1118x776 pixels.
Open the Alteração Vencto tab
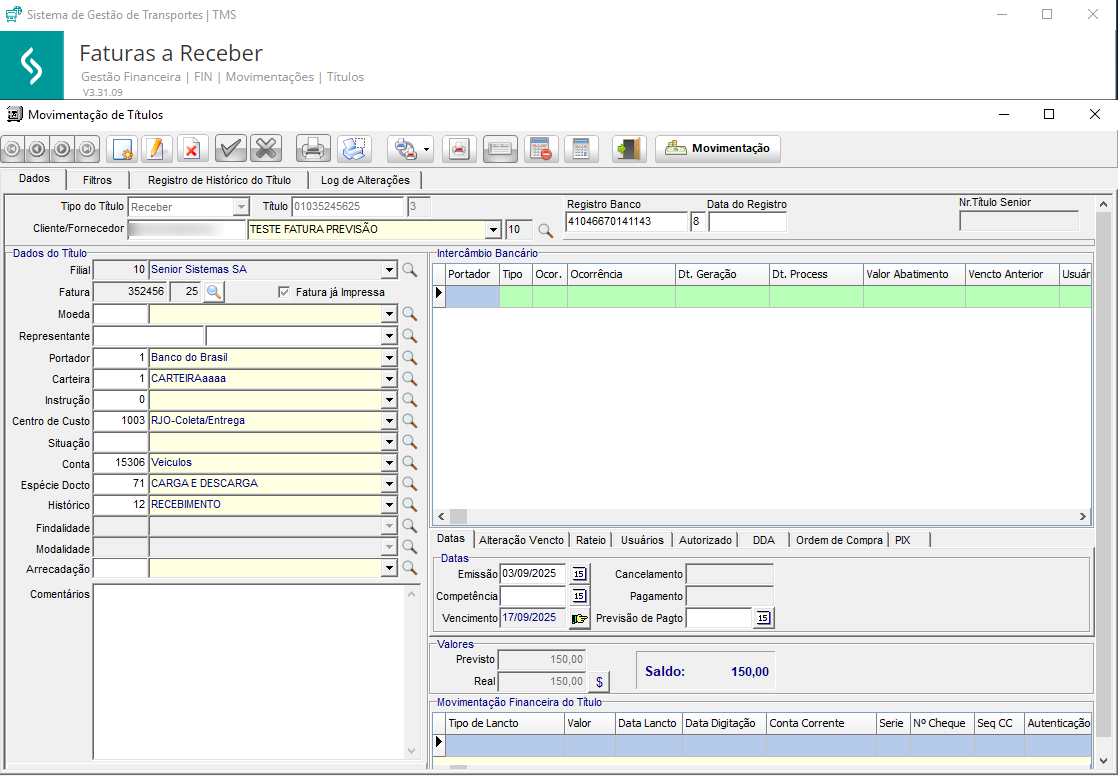521,540
